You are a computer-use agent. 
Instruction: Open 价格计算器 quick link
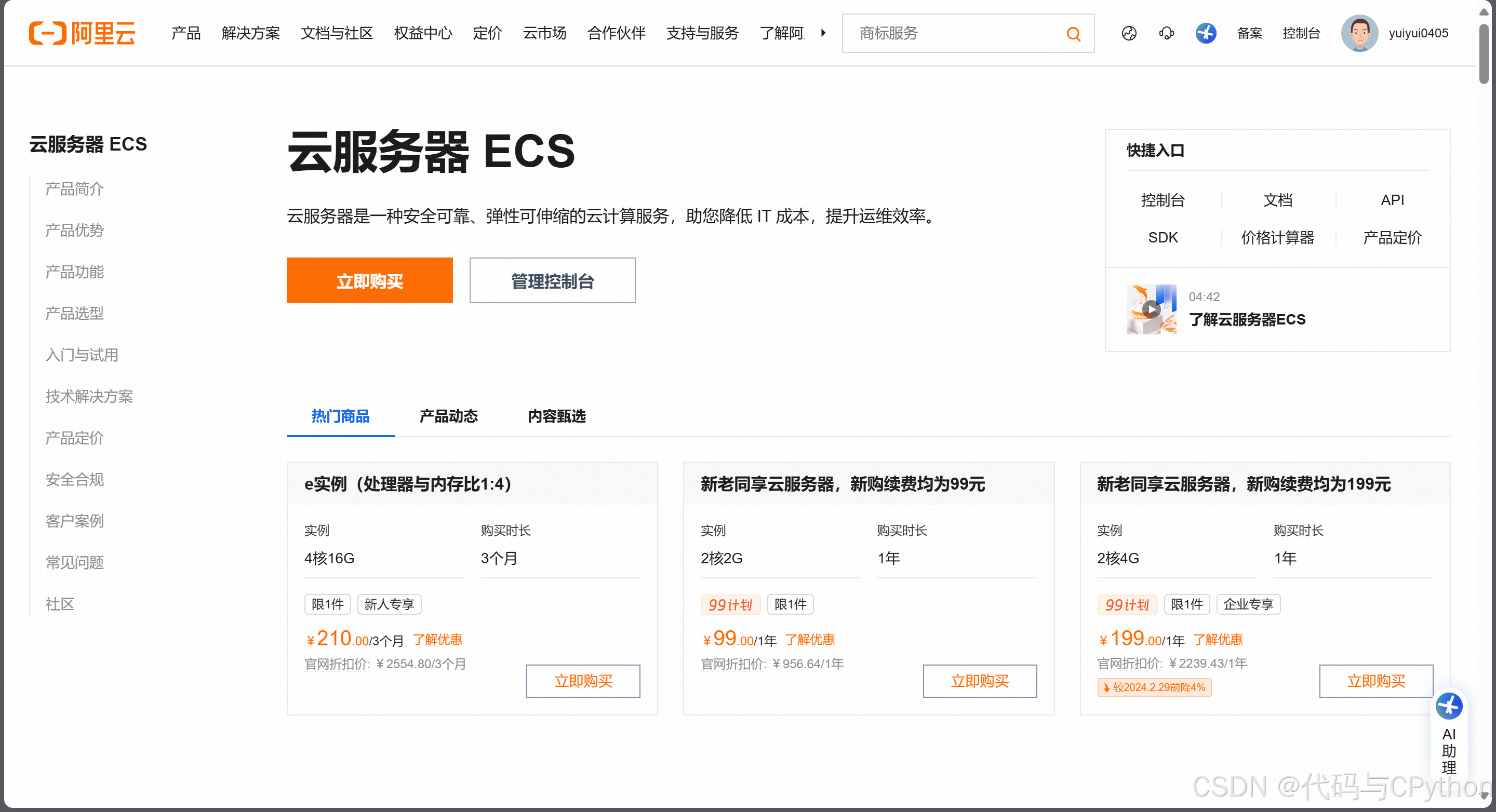coord(1278,237)
